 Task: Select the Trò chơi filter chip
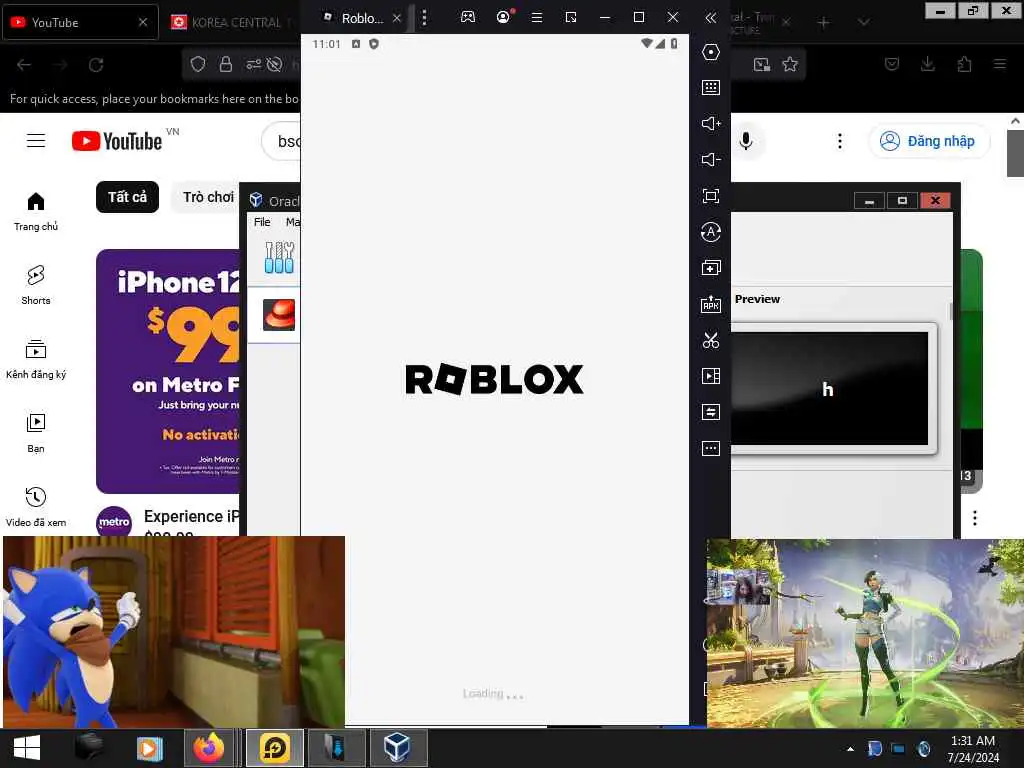[206, 197]
